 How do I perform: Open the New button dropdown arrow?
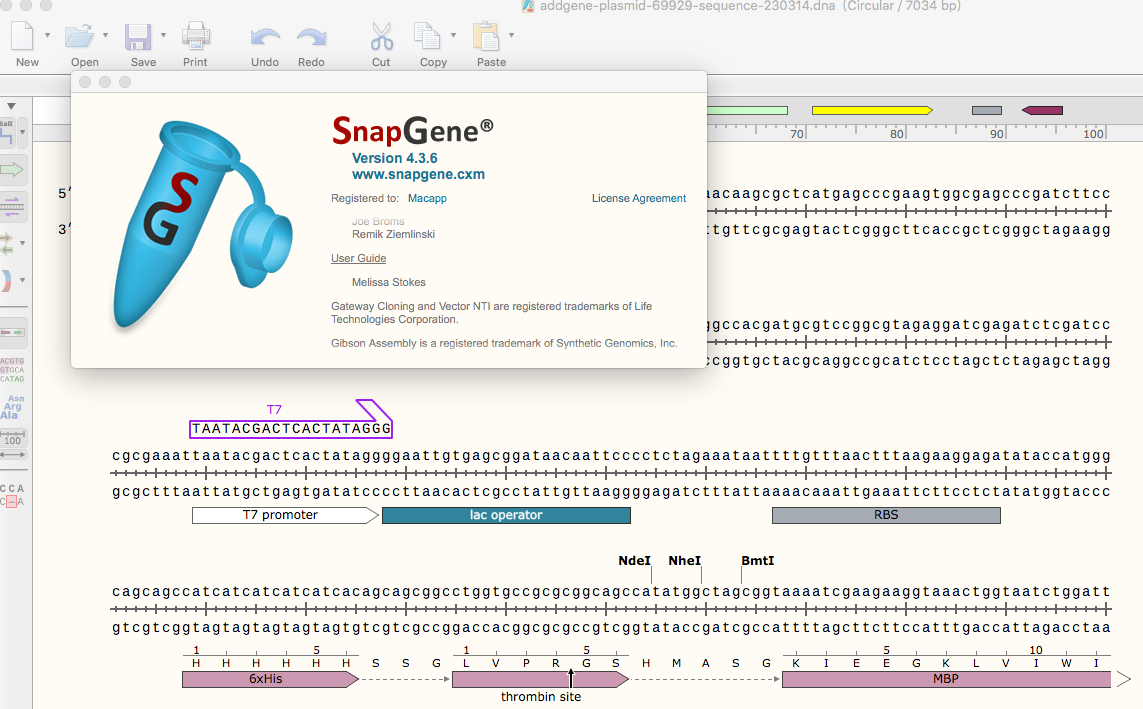point(48,35)
